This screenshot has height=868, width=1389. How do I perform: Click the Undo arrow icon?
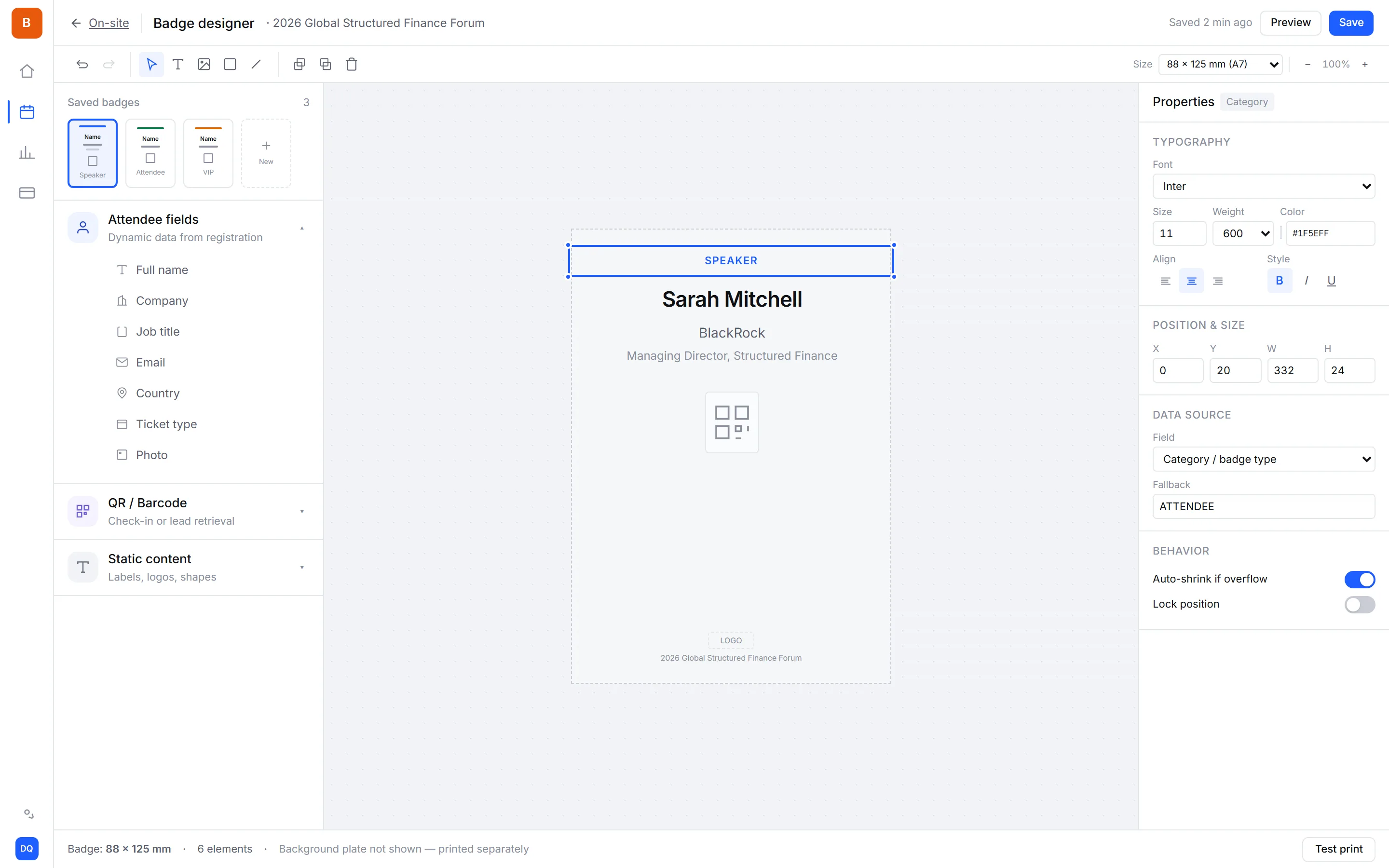pyautogui.click(x=82, y=64)
